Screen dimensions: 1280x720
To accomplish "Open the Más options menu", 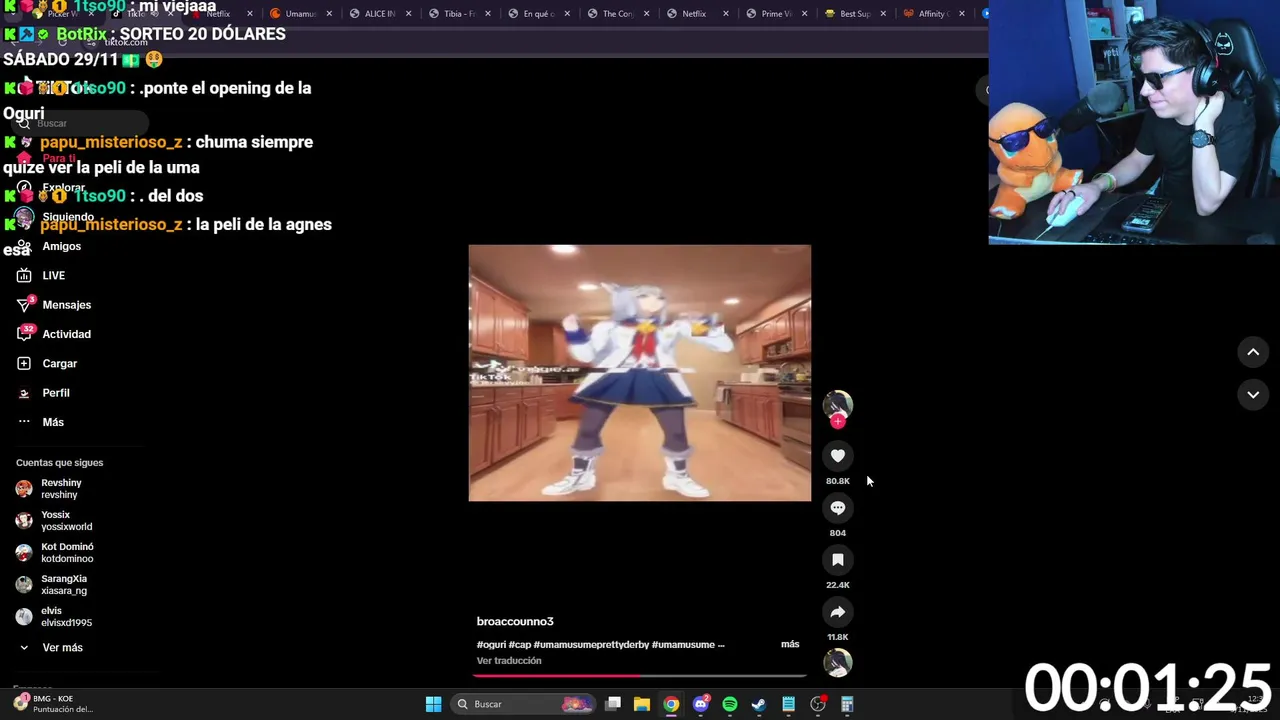I will (42, 422).
